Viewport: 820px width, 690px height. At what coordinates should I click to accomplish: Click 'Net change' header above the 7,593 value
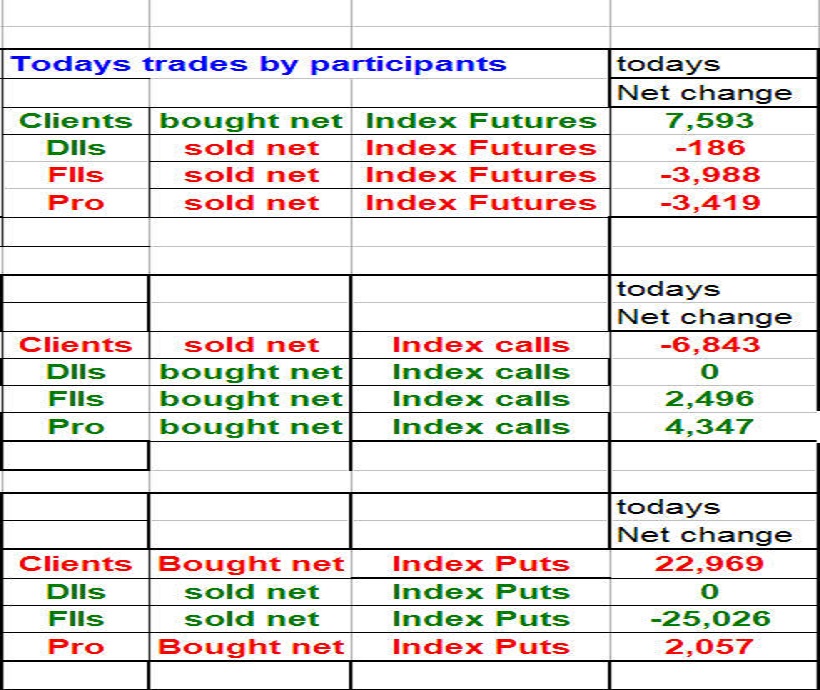coord(704,93)
